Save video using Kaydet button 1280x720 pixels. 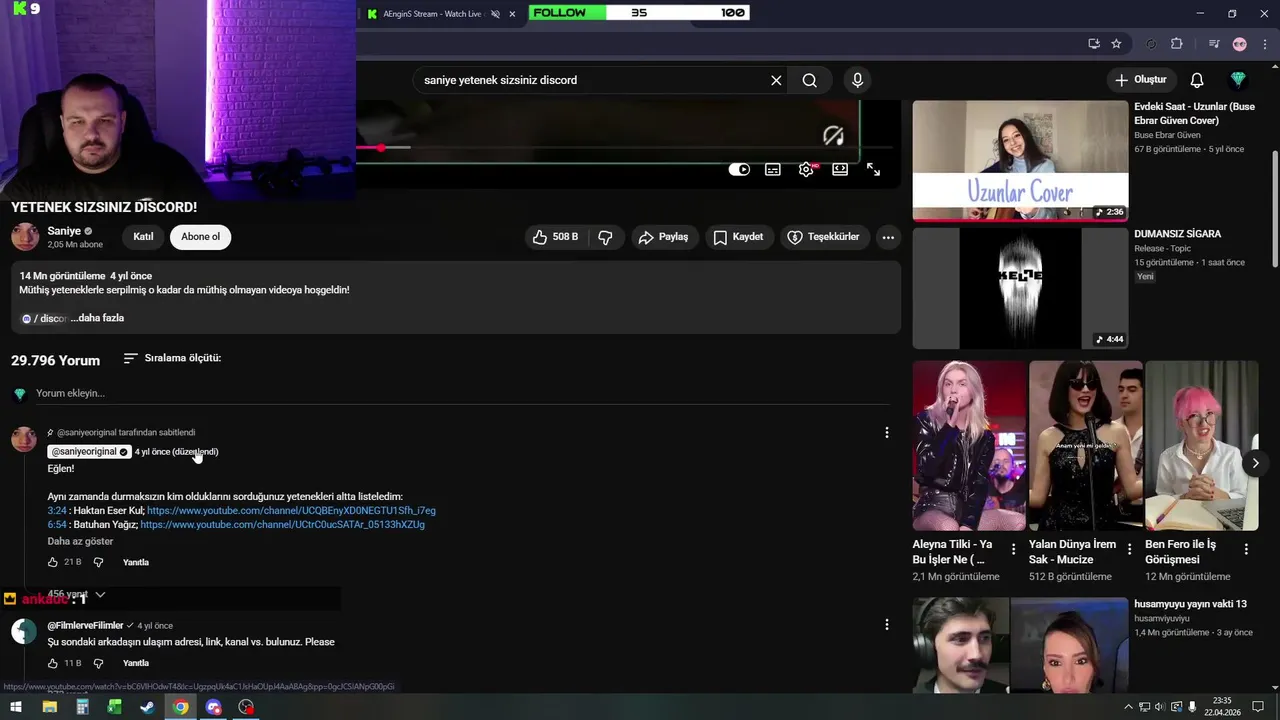[x=738, y=237]
